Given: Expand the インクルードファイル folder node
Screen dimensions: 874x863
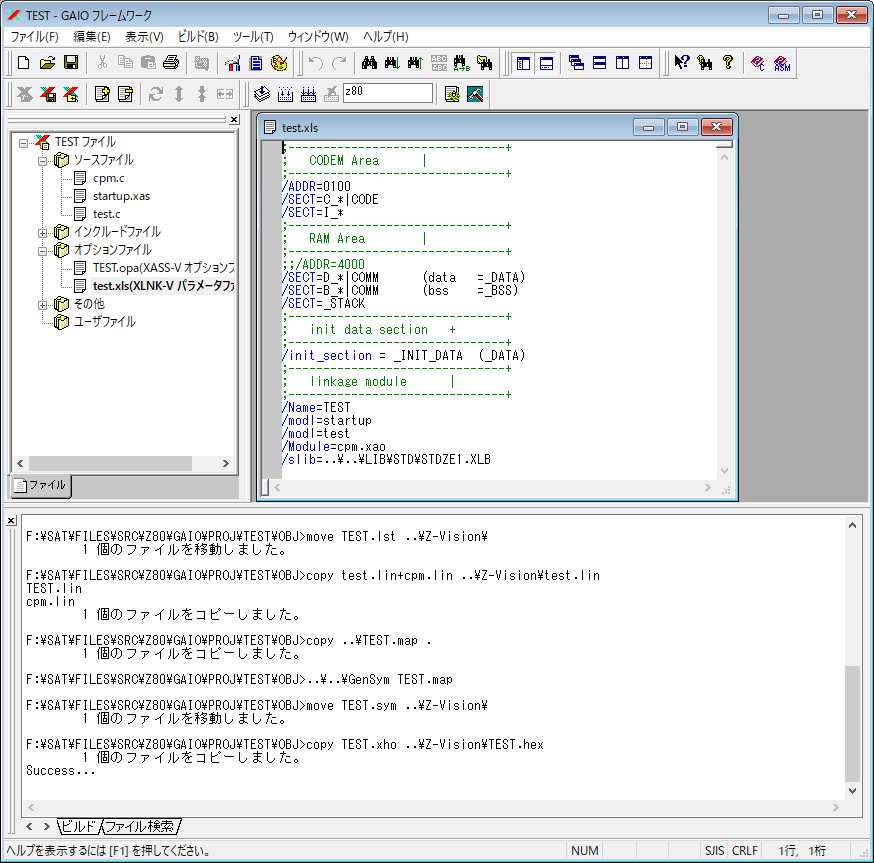Looking at the screenshot, I should pyautogui.click(x=43, y=232).
